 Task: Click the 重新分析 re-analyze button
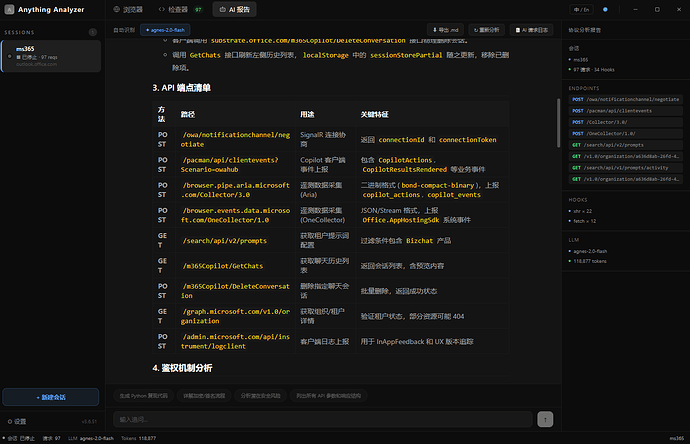coord(486,30)
